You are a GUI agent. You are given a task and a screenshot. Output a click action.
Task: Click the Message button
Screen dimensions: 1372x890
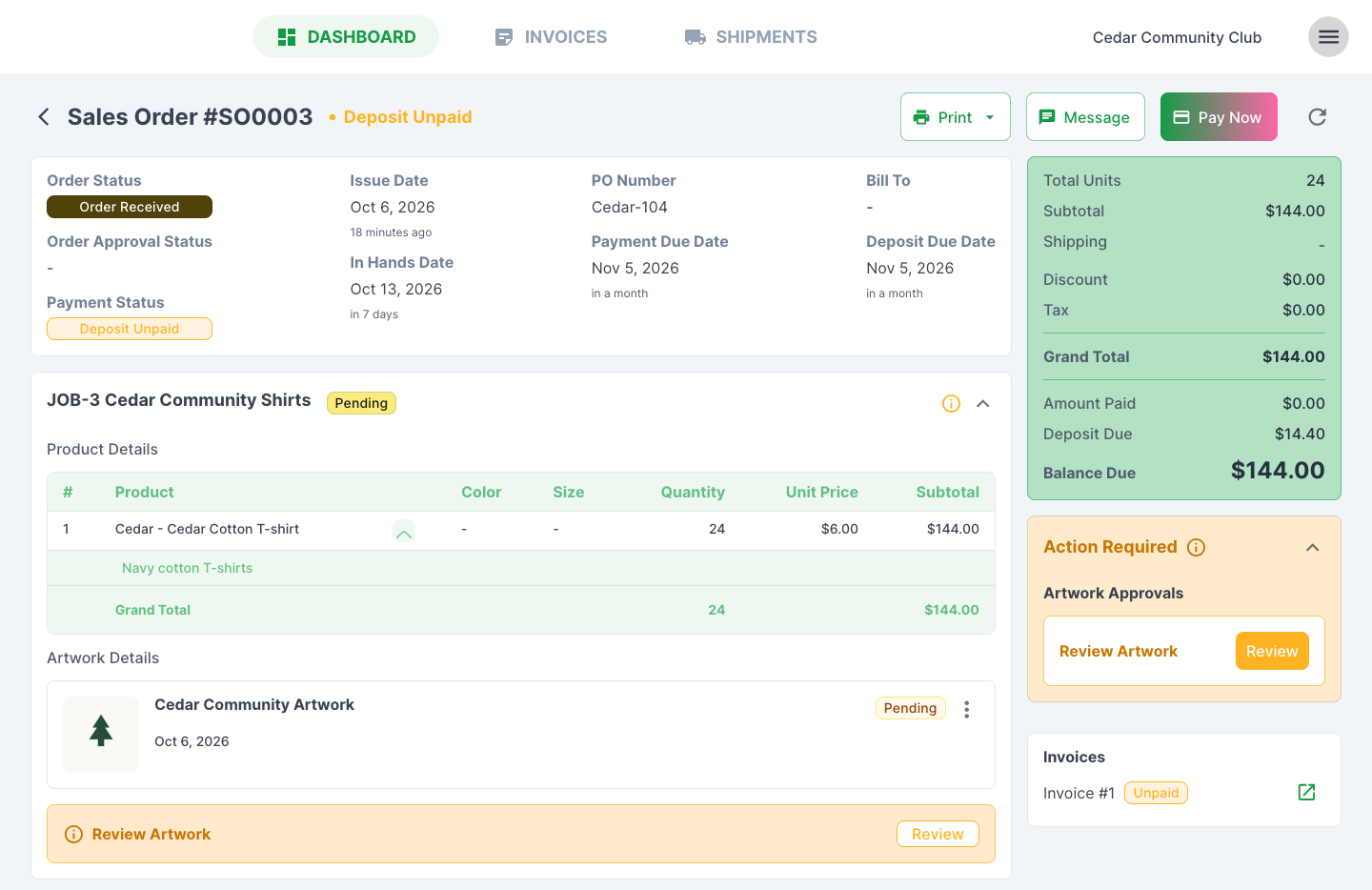coord(1085,117)
